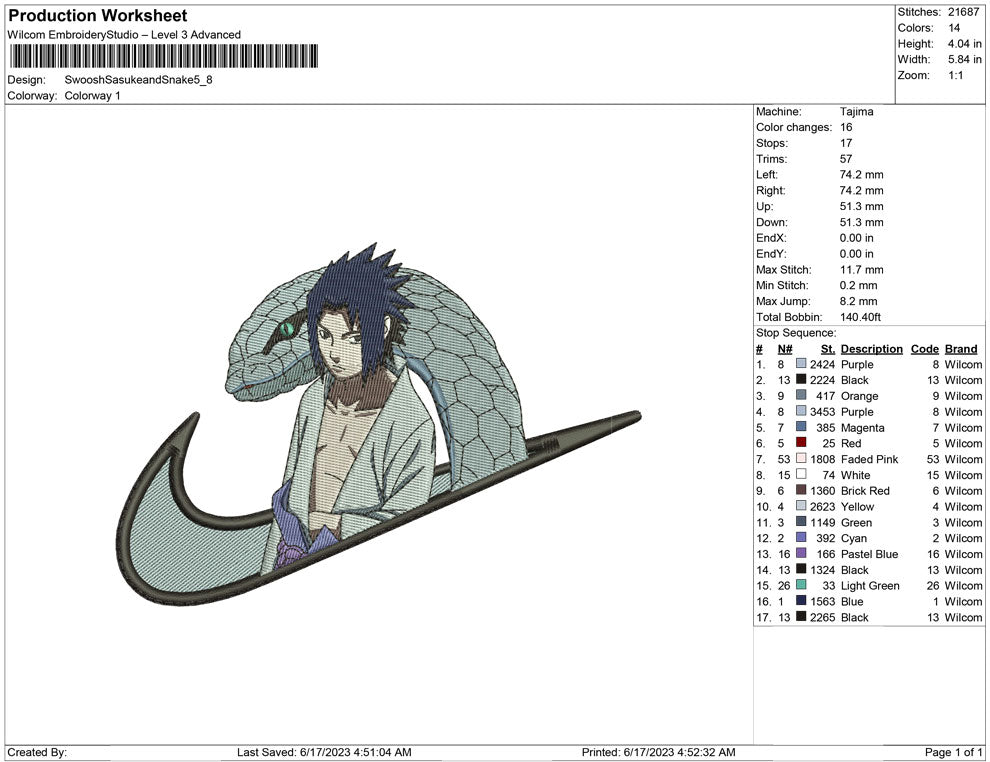Click the Left value 74.2 mm
The height and width of the screenshot is (762, 990).
[861, 174]
